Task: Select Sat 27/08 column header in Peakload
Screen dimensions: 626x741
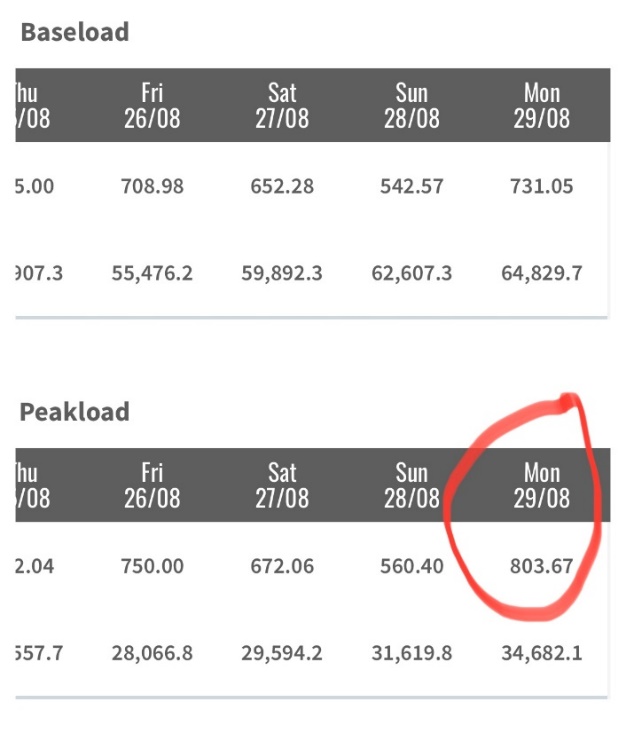Action: click(x=282, y=485)
